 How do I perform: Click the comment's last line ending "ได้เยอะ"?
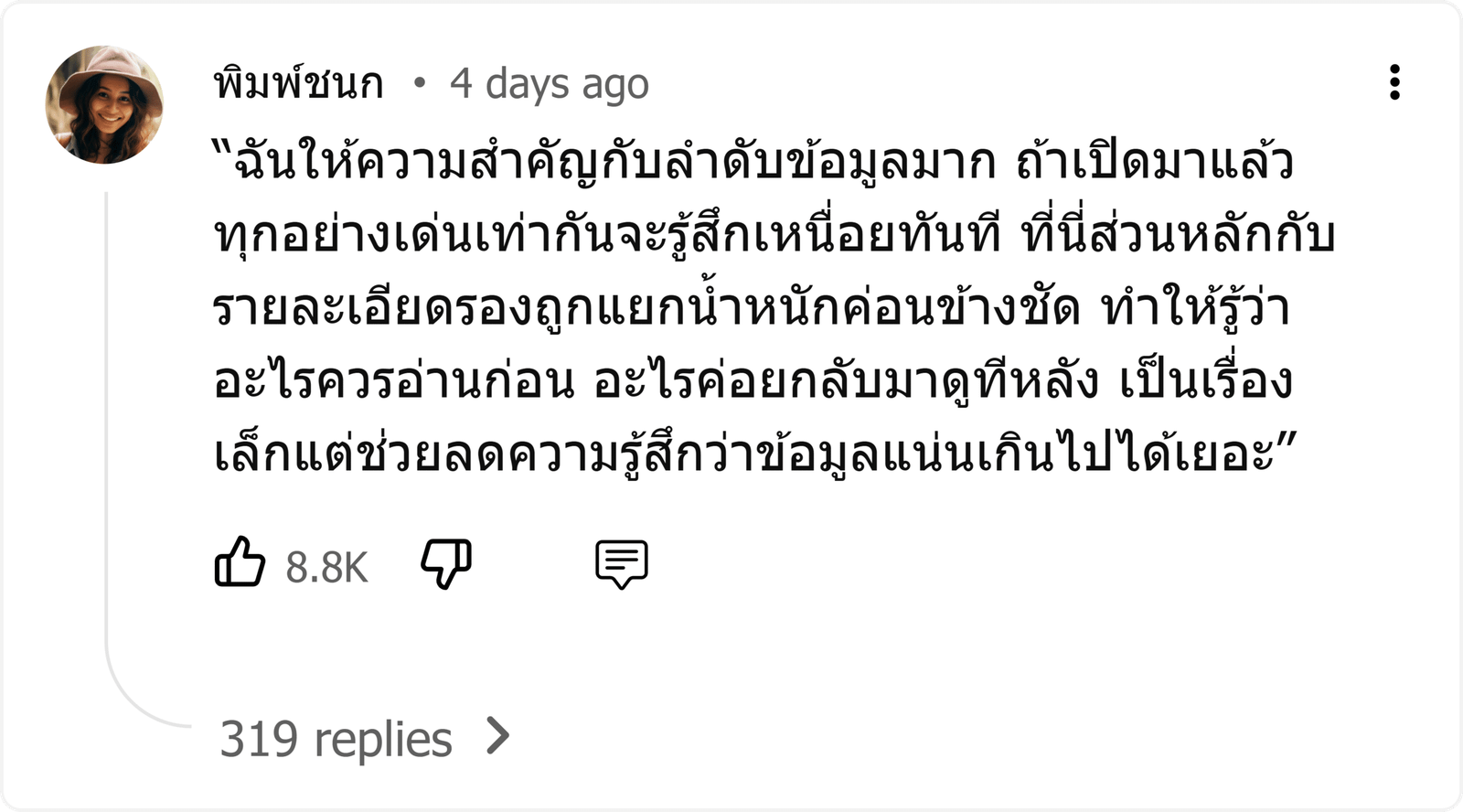[x=755, y=454]
